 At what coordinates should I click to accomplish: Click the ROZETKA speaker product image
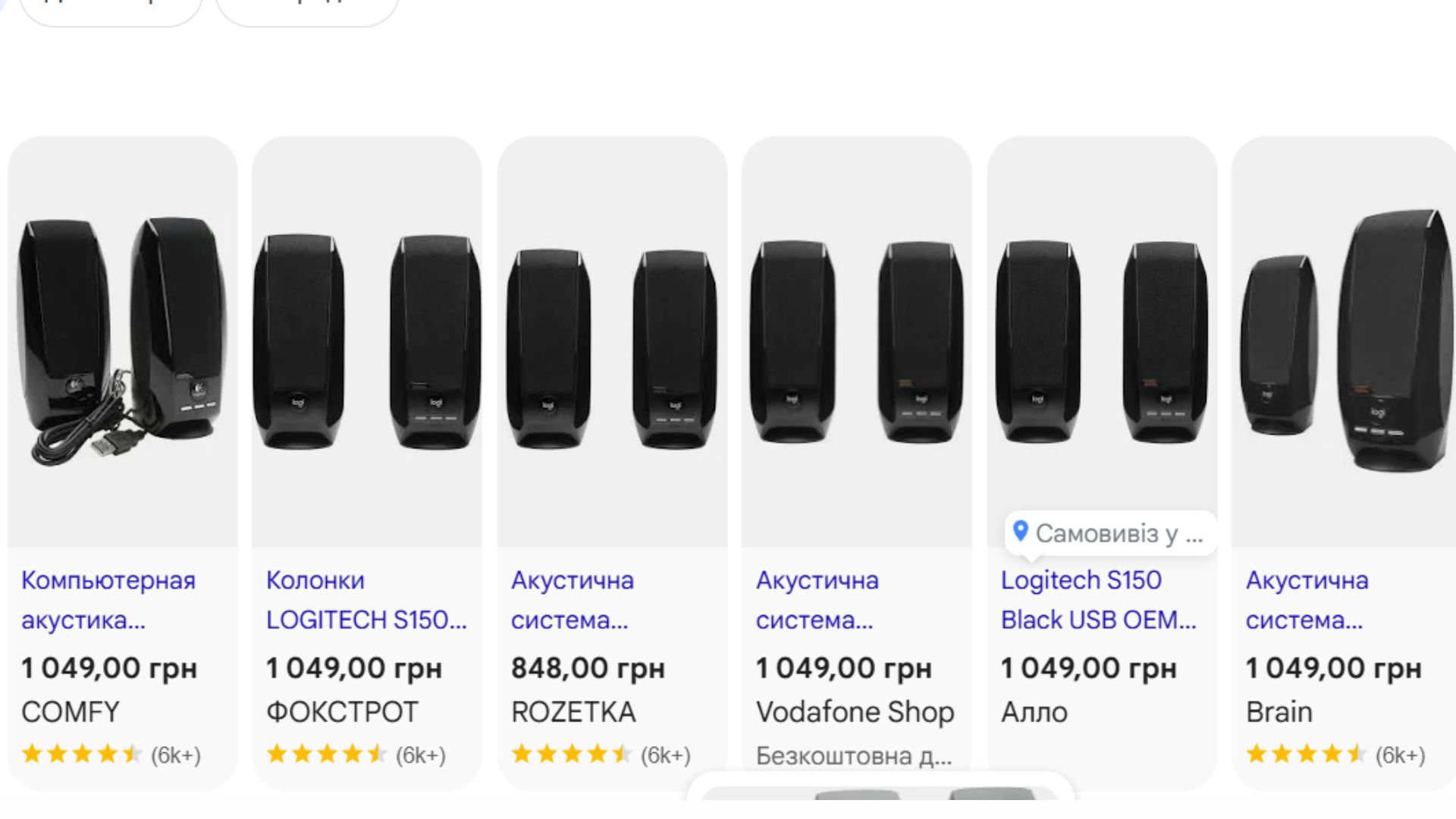[612, 341]
